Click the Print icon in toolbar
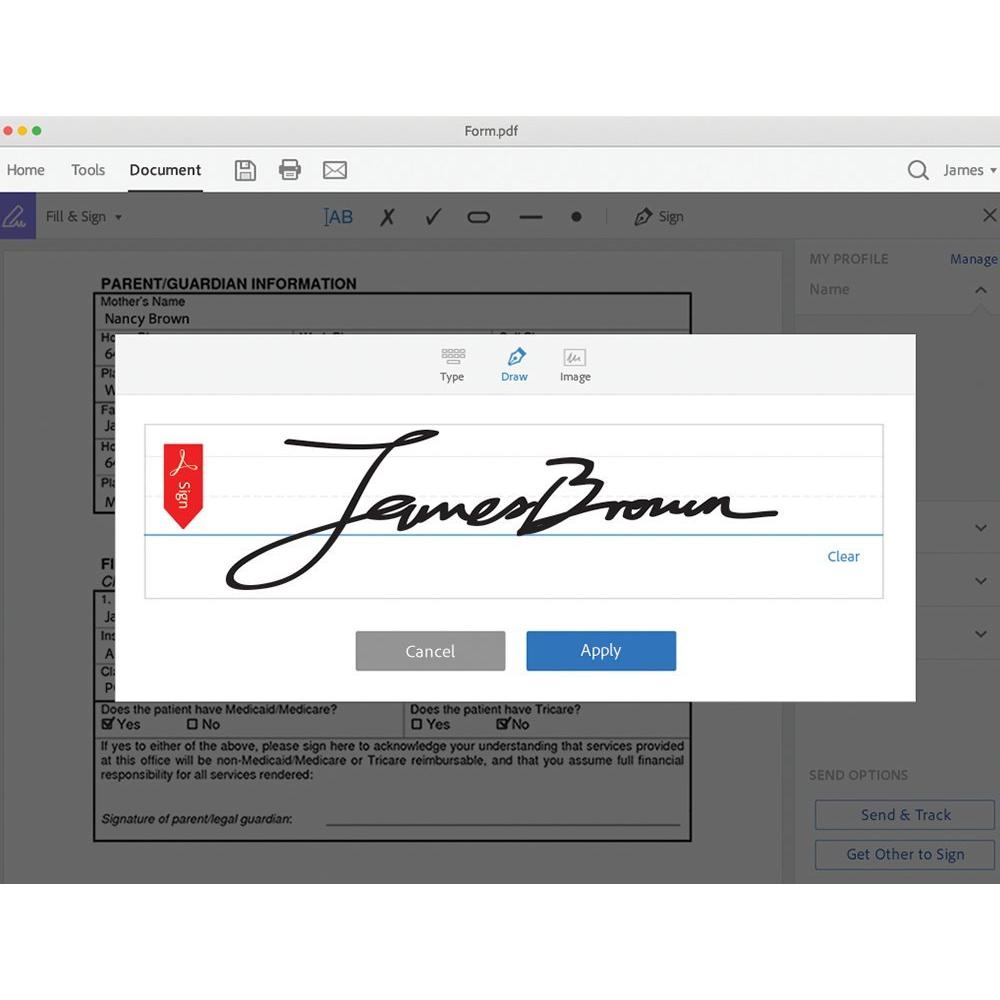The image size is (1000, 1000). tap(290, 170)
